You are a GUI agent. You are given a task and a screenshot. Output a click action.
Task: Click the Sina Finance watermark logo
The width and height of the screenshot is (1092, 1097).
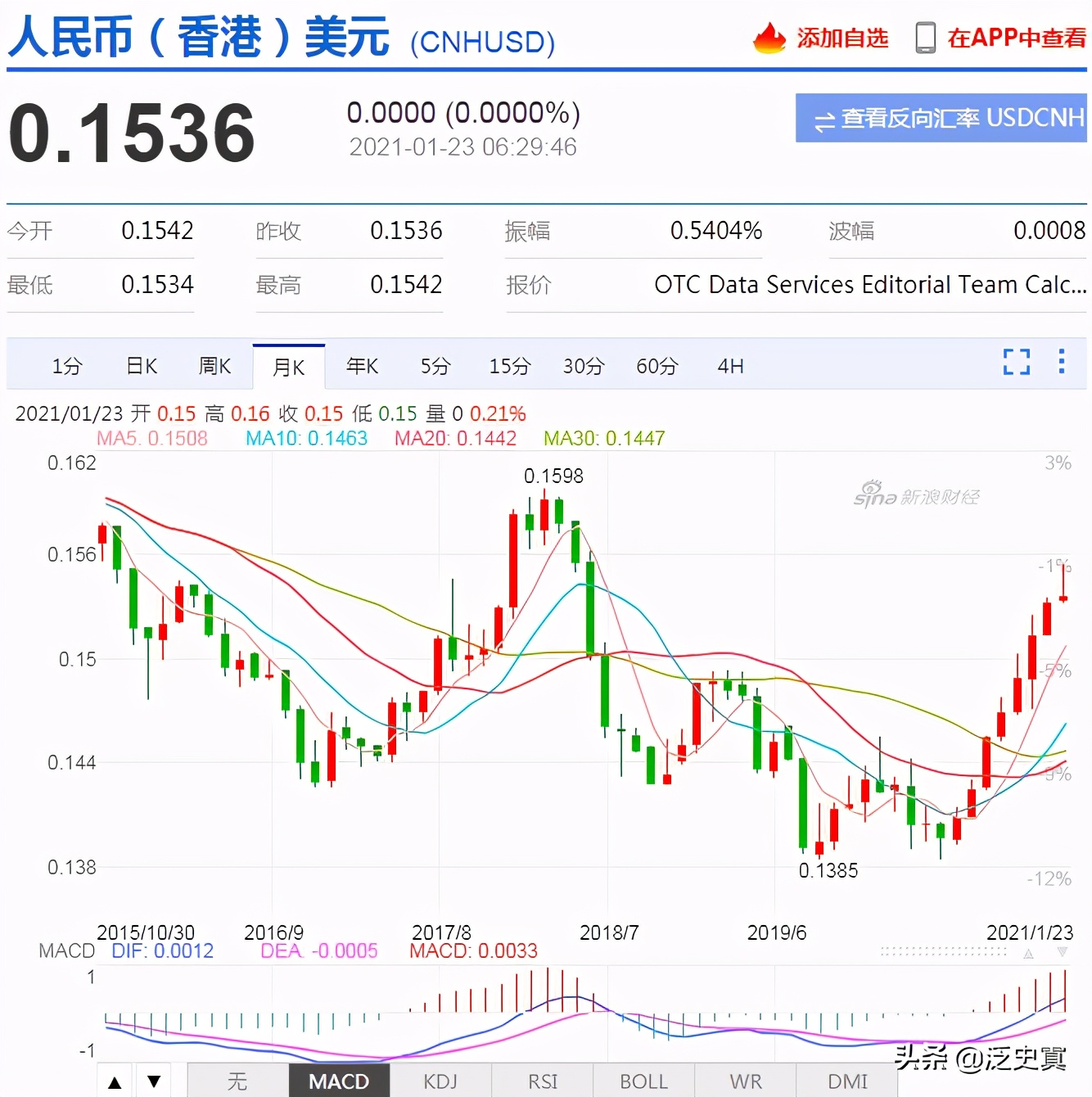[x=915, y=495]
